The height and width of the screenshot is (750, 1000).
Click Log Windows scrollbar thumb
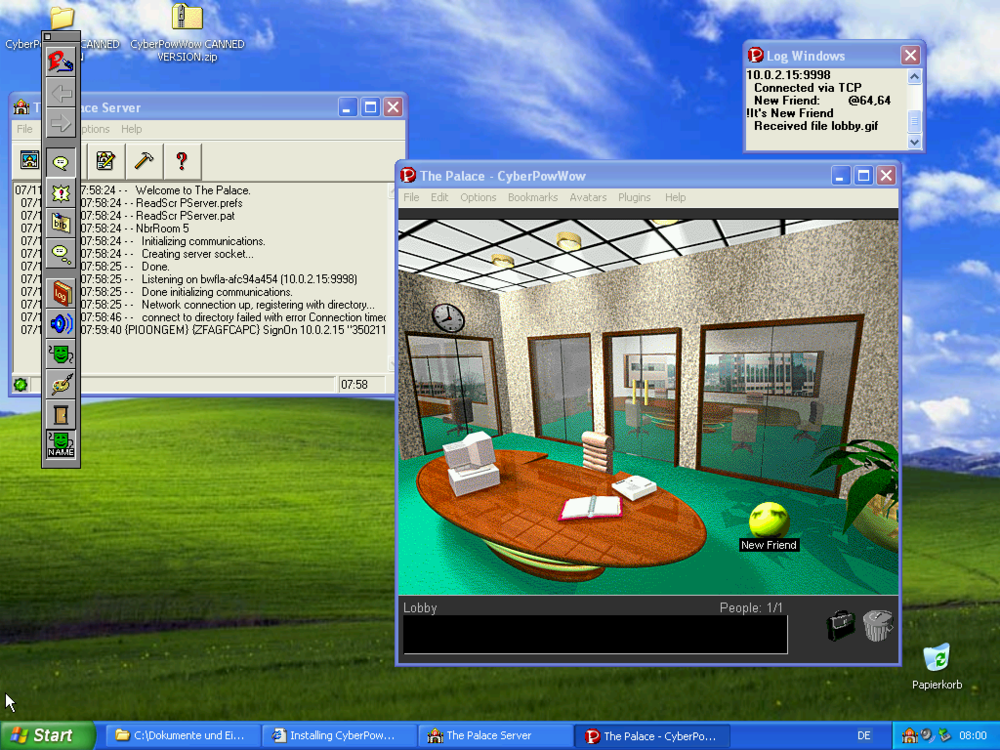914,121
